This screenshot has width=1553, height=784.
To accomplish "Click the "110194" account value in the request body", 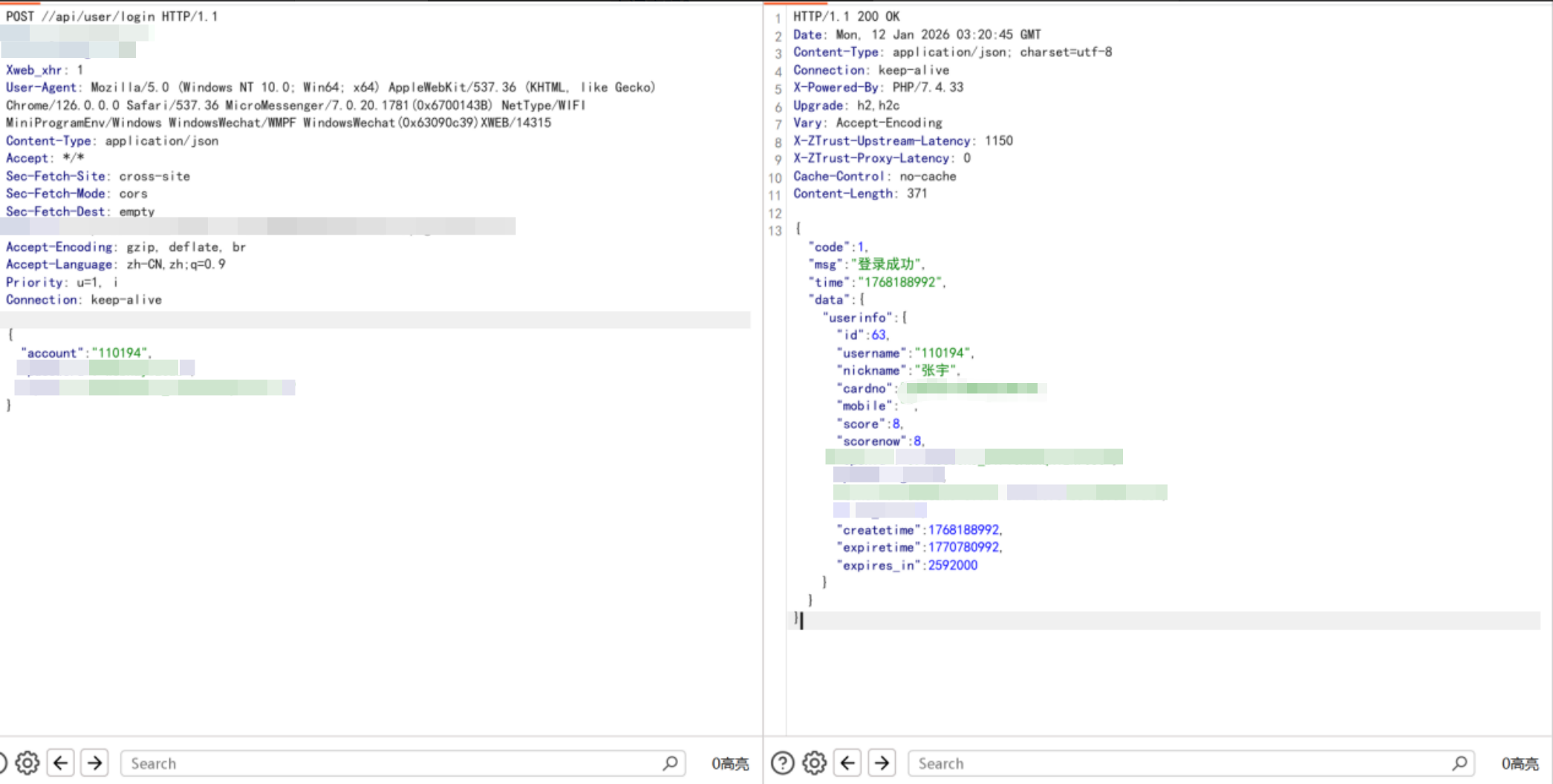I will click(120, 353).
